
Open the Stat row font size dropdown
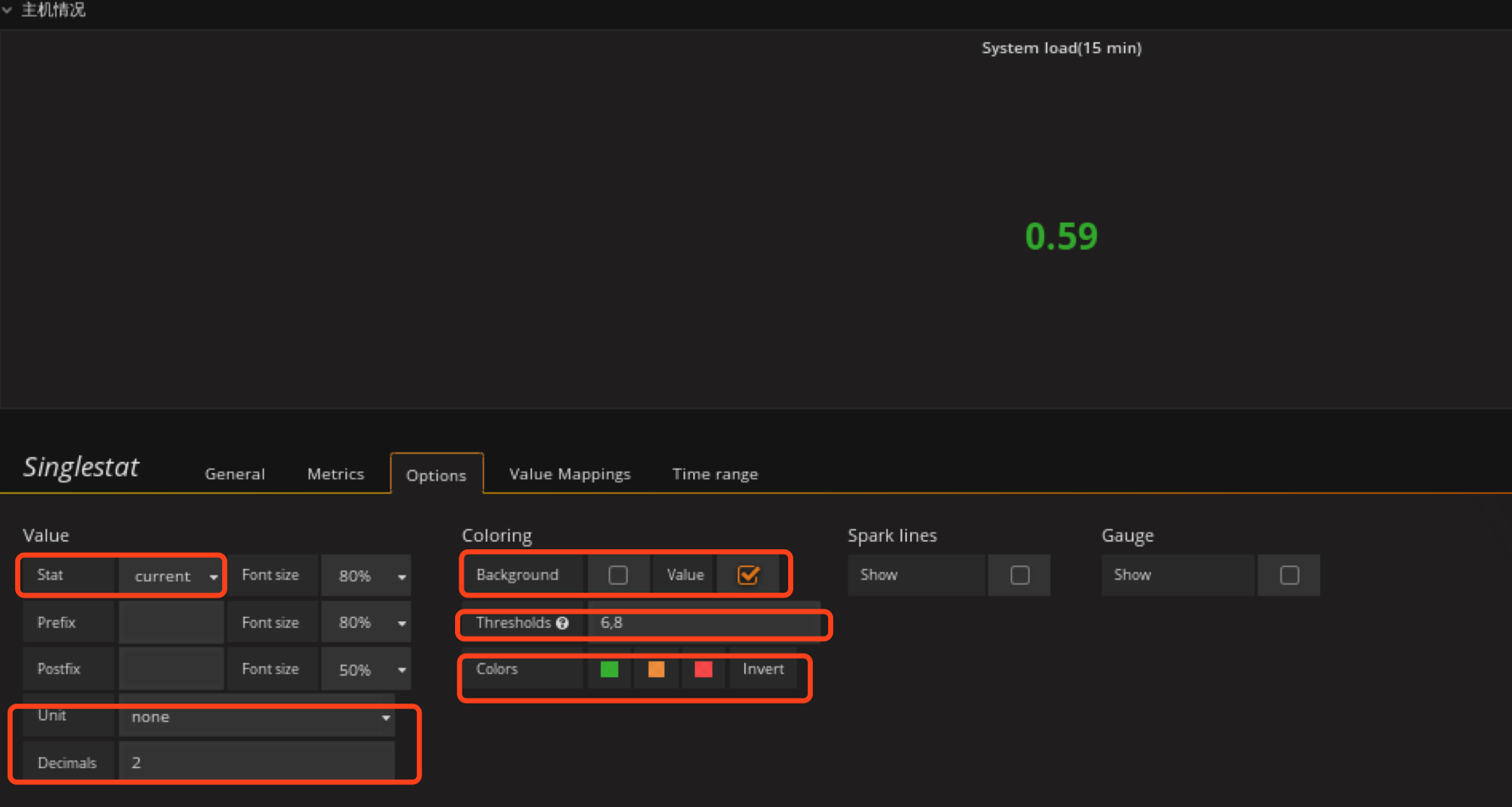point(366,576)
